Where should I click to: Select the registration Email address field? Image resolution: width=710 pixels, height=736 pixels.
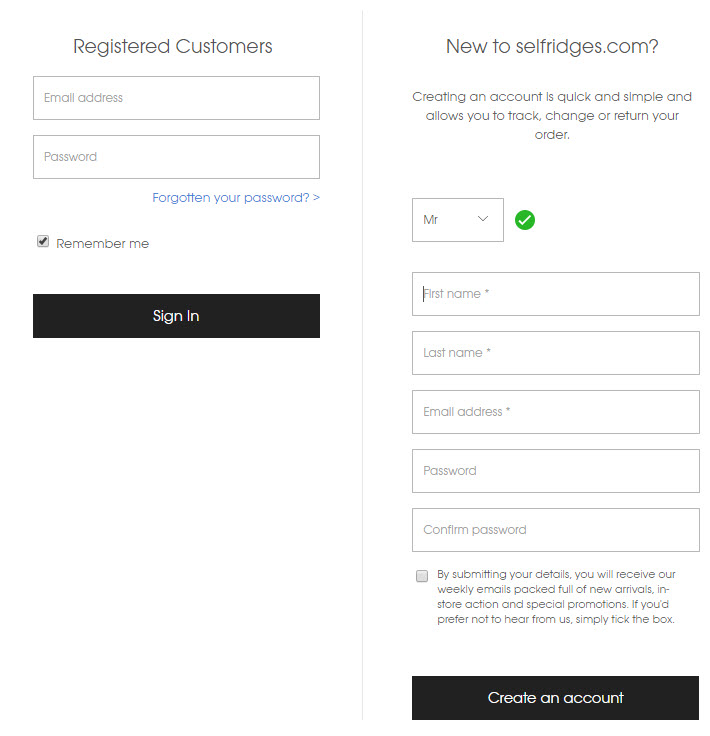click(x=556, y=412)
